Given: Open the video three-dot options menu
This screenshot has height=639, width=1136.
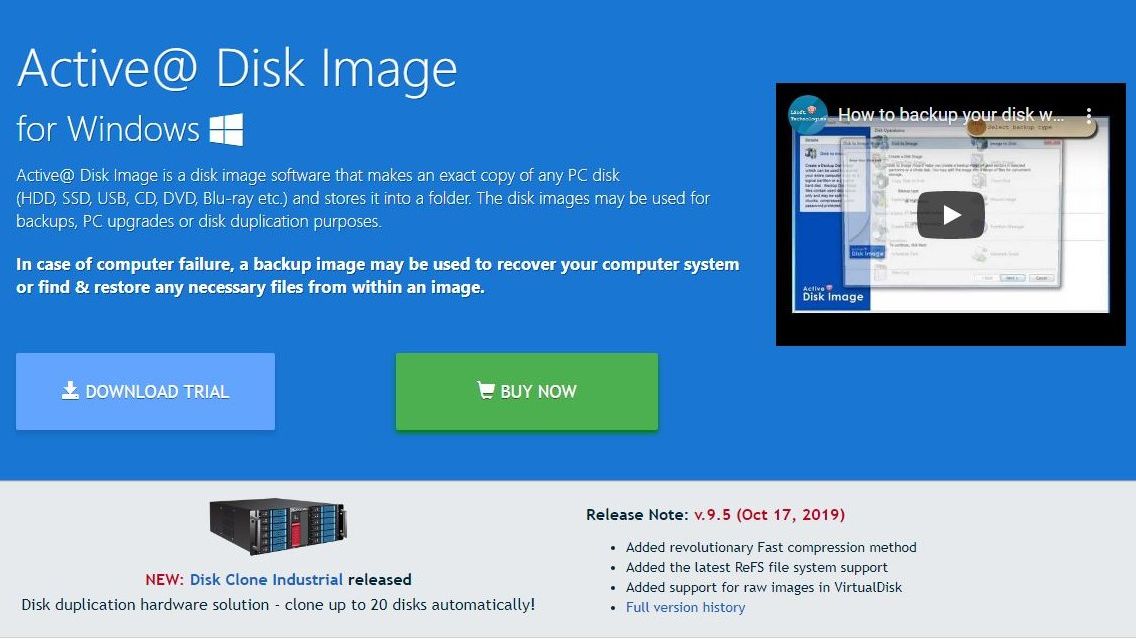Looking at the screenshot, I should pos(1088,114).
